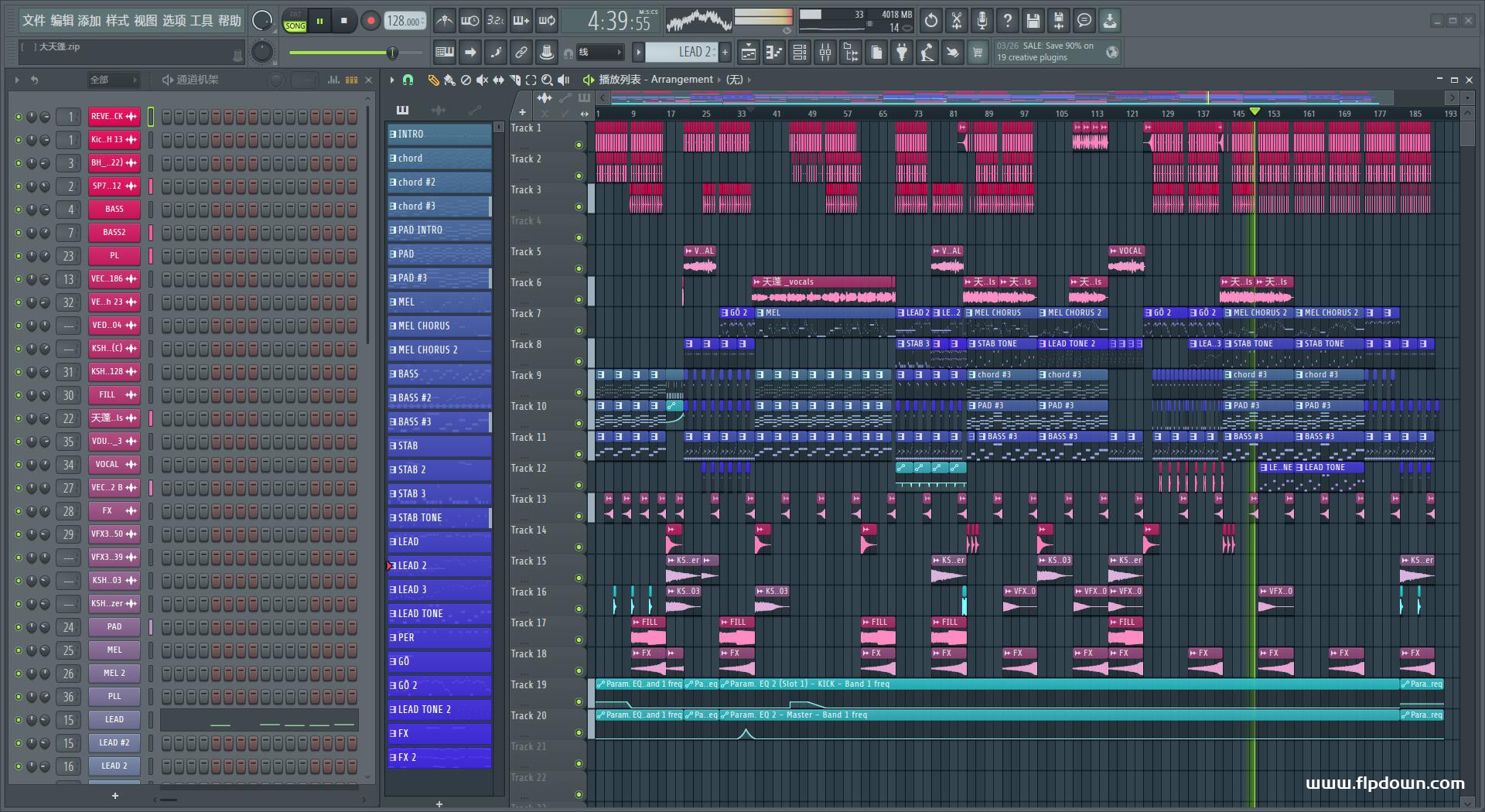Enable typing keyboard to piano icon
Screen dimensions: 1485x812
click(x=445, y=53)
